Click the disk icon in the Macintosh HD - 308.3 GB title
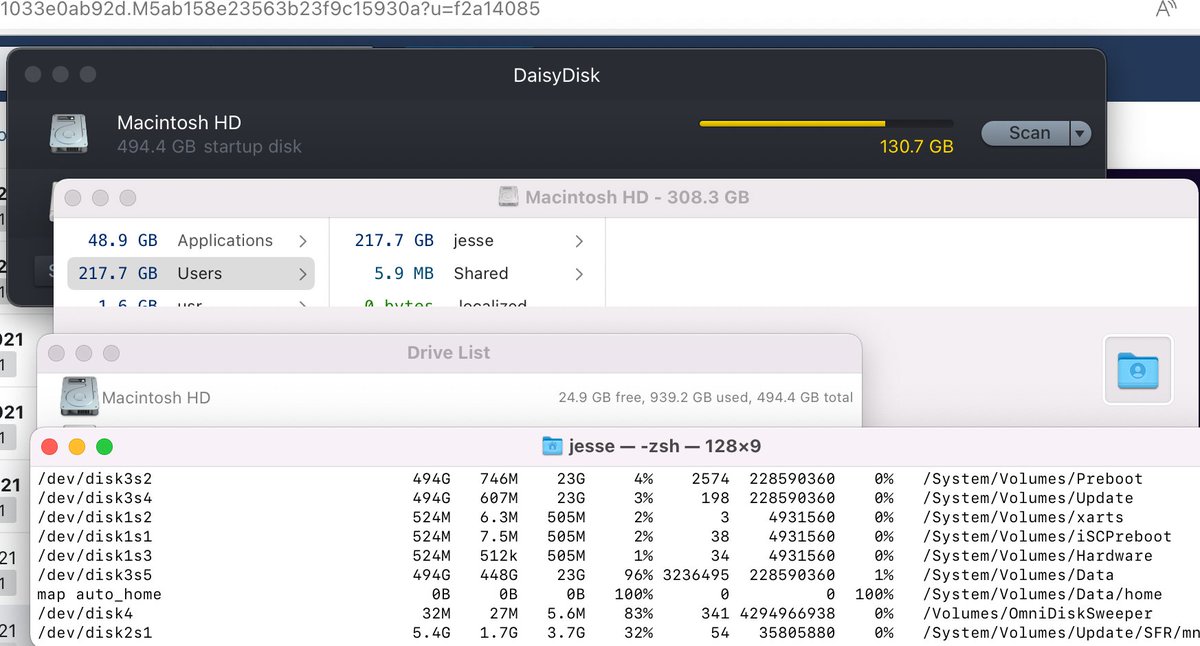Viewport: 1200px width, 646px height. pos(509,197)
